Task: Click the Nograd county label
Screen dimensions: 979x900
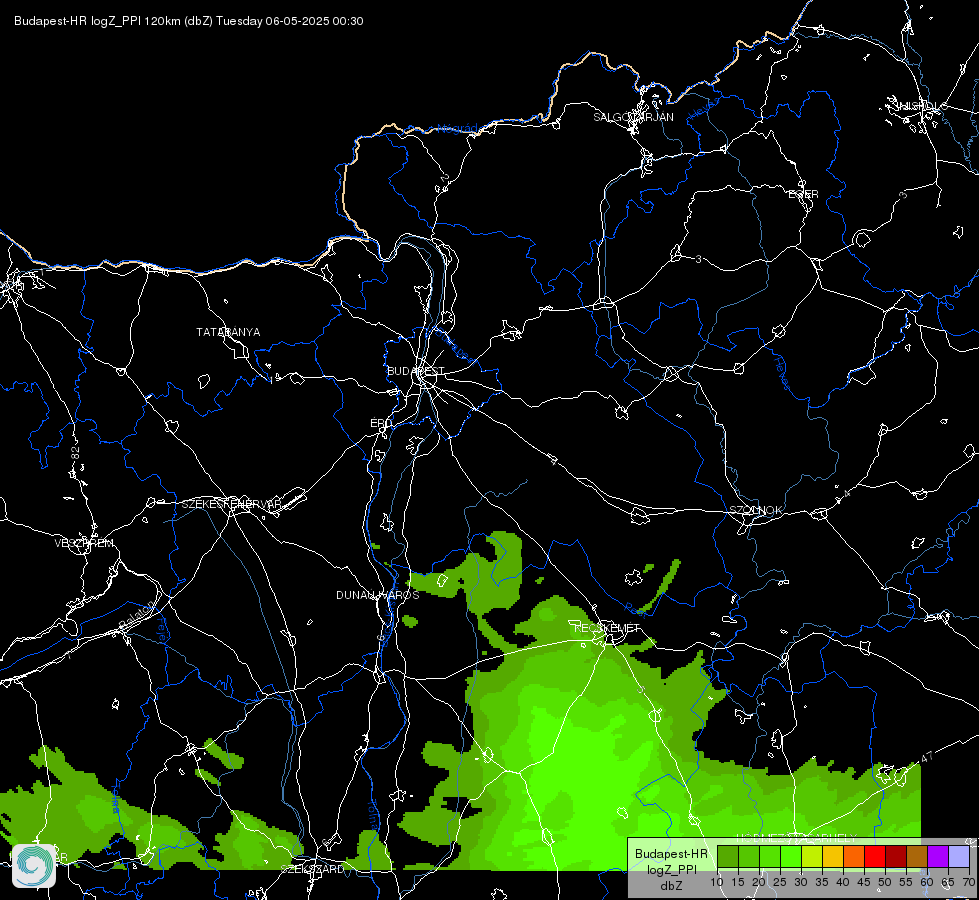Action: (x=457, y=129)
